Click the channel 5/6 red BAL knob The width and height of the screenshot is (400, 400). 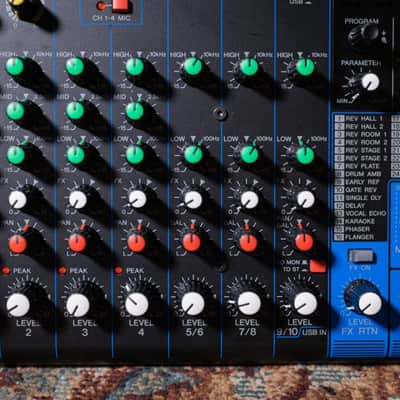tap(191, 242)
